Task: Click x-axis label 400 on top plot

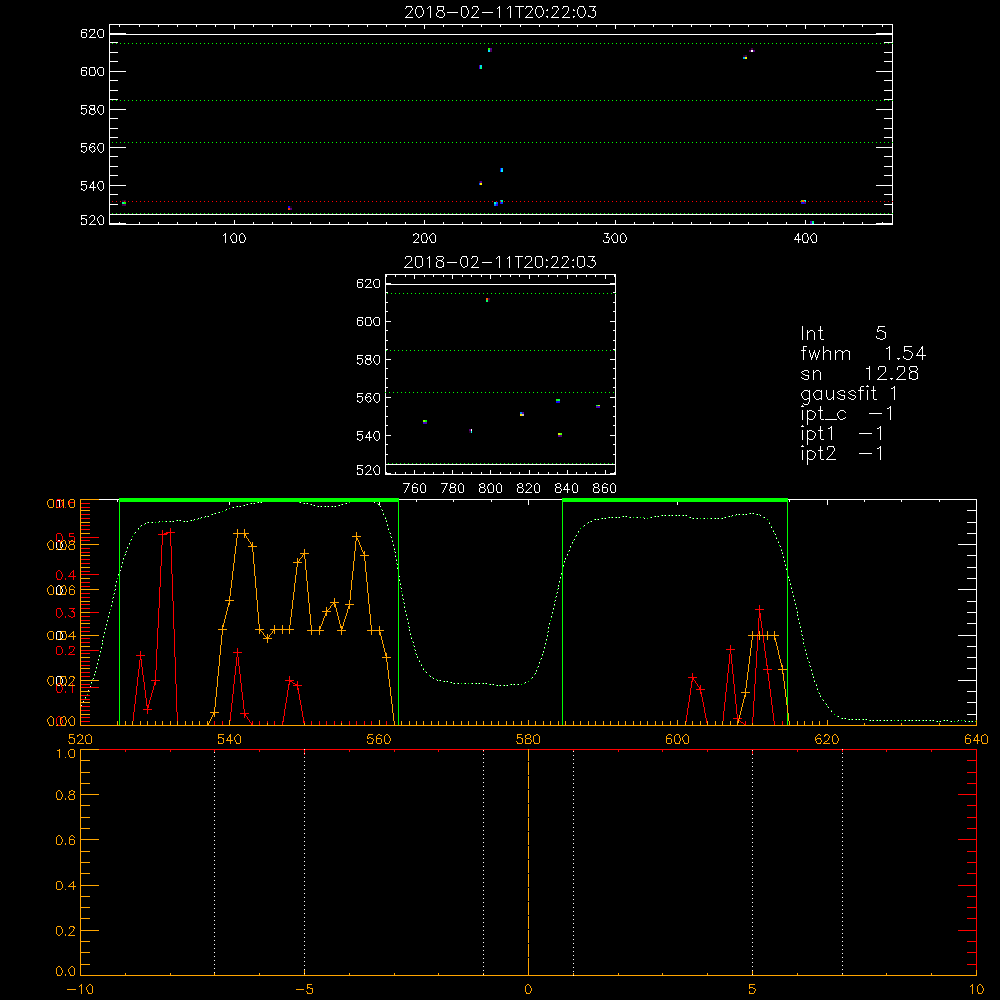Action: point(805,239)
